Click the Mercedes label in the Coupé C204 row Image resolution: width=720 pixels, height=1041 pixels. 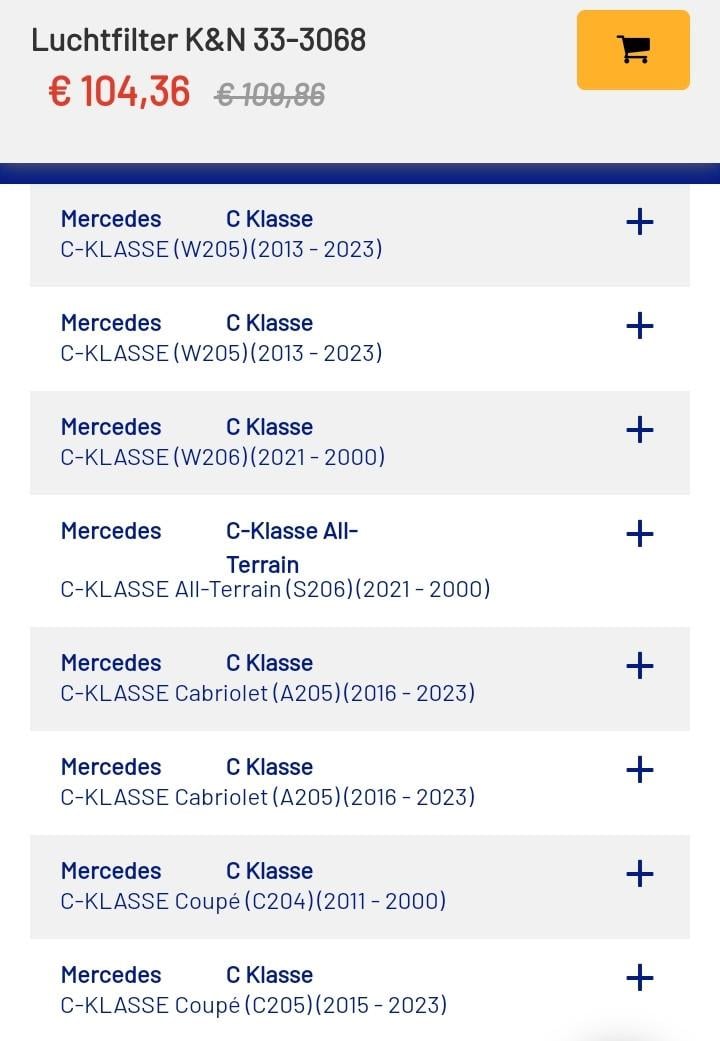[x=111, y=871]
